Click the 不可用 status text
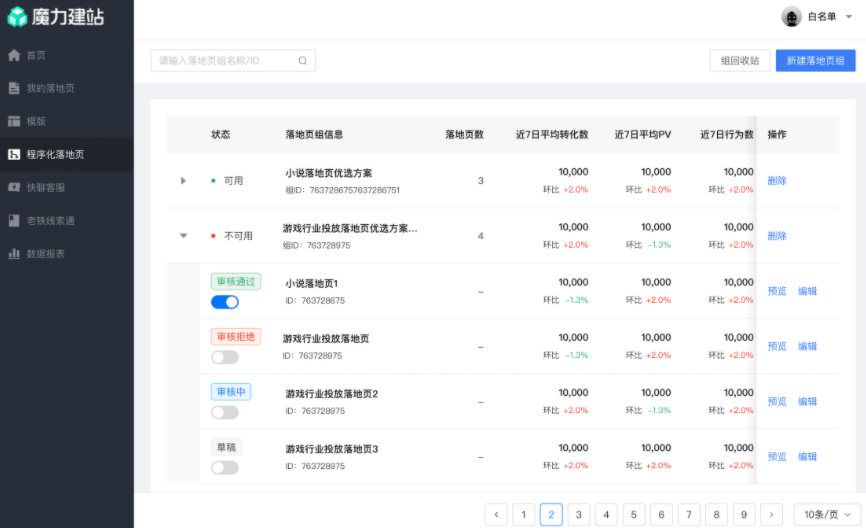866x528 pixels. pyautogui.click(x=238, y=236)
